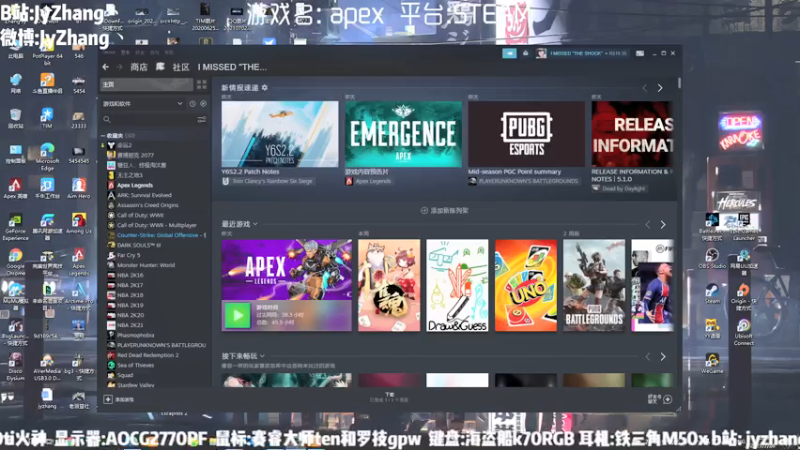Screen dimensions: 800x450
Task: Open Among Us desktop icon
Action: 79,223
